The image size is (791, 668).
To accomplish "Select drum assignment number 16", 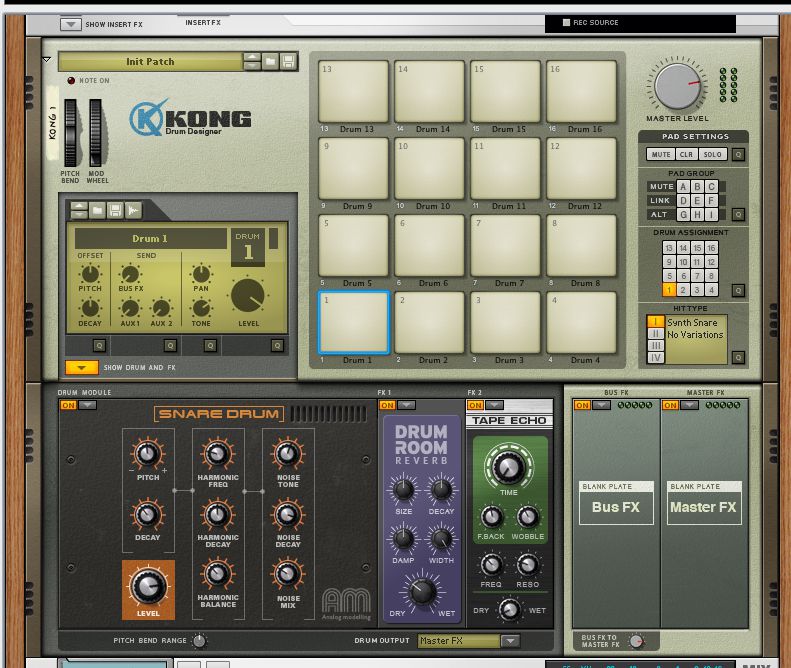I will pyautogui.click(x=711, y=248).
